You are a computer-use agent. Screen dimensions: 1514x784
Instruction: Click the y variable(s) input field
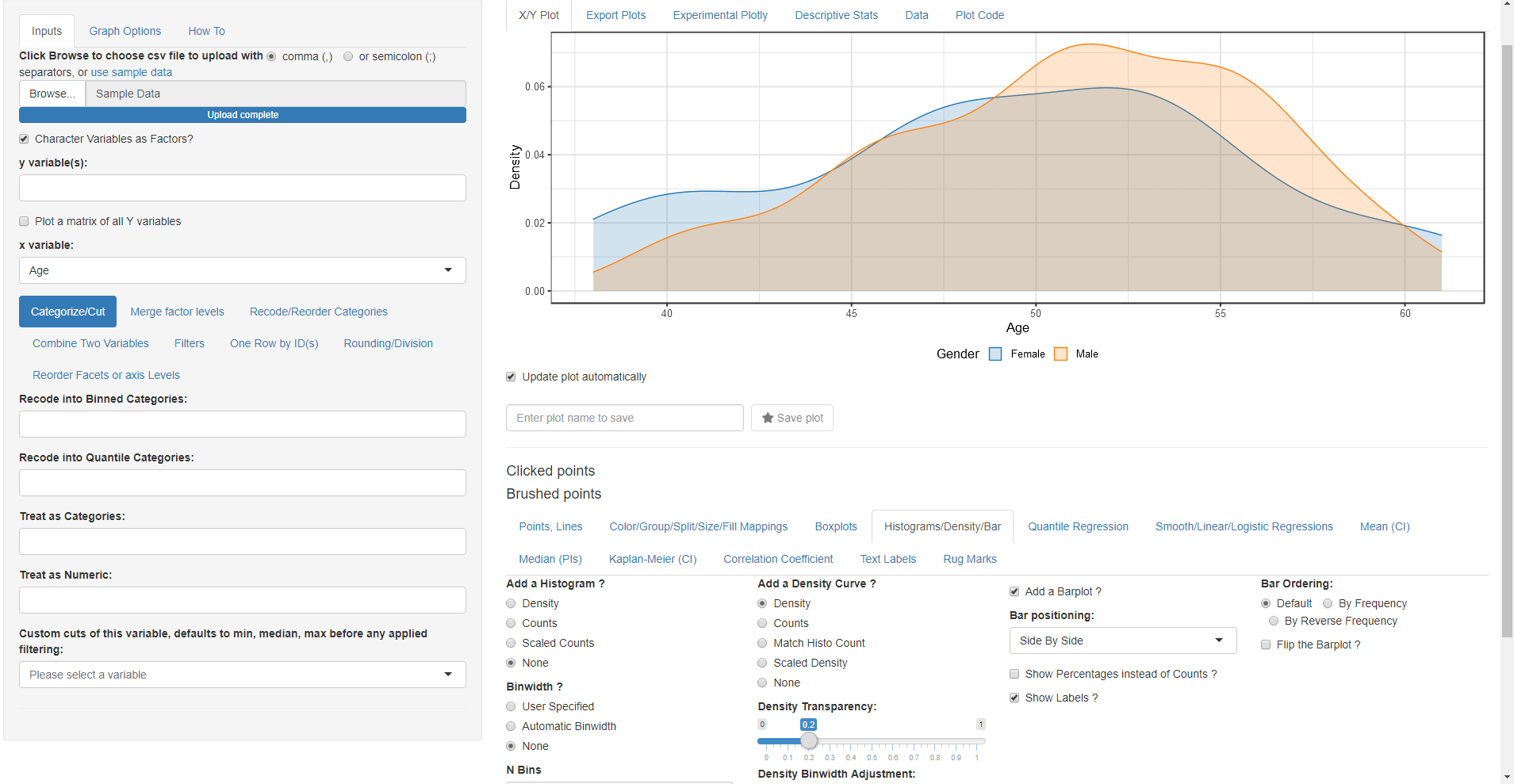(x=243, y=188)
